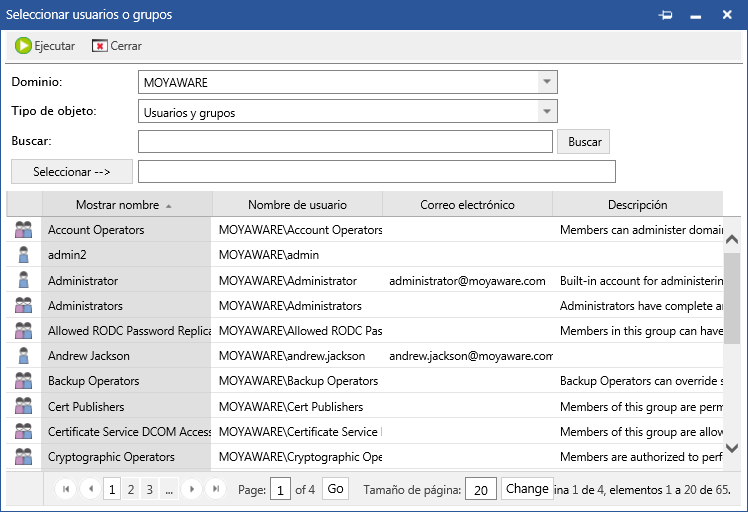Select page 3 in the pager
Image resolution: width=748 pixels, height=512 pixels.
point(150,489)
